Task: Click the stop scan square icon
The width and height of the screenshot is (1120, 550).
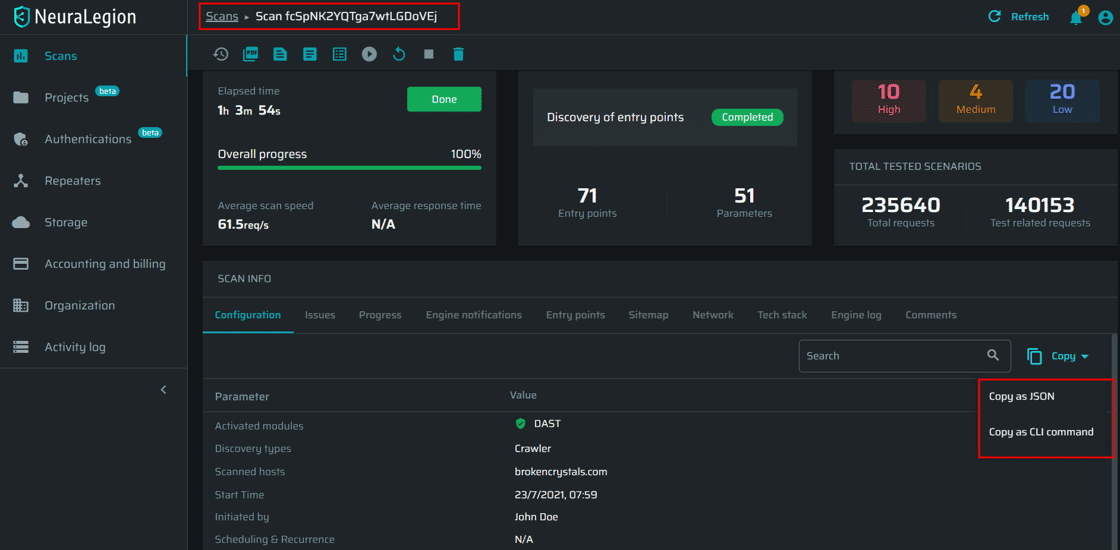Action: click(429, 54)
